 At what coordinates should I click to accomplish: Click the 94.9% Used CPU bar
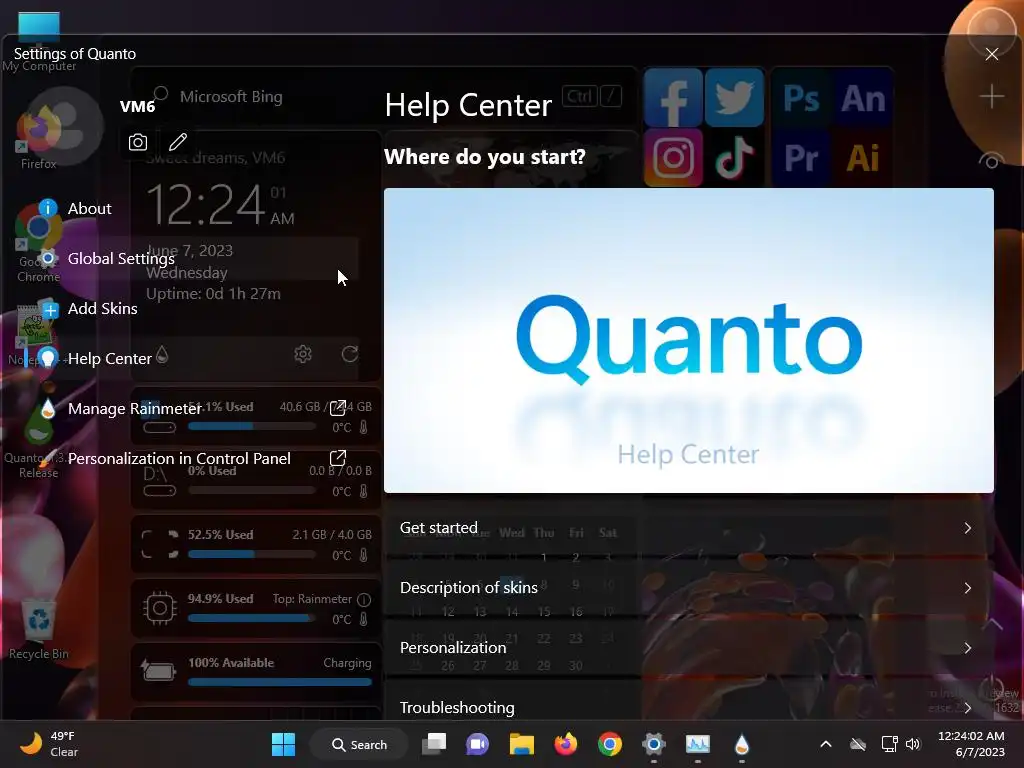click(251, 618)
